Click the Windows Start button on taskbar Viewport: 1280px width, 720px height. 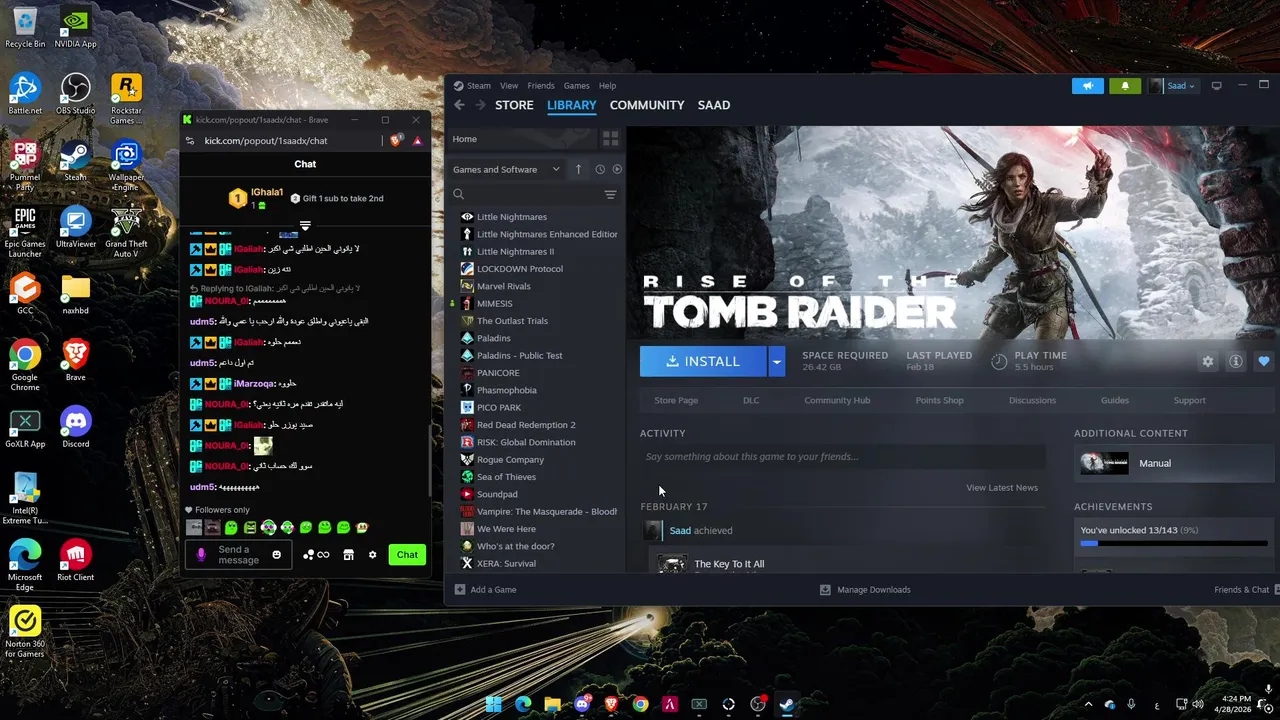(493, 704)
